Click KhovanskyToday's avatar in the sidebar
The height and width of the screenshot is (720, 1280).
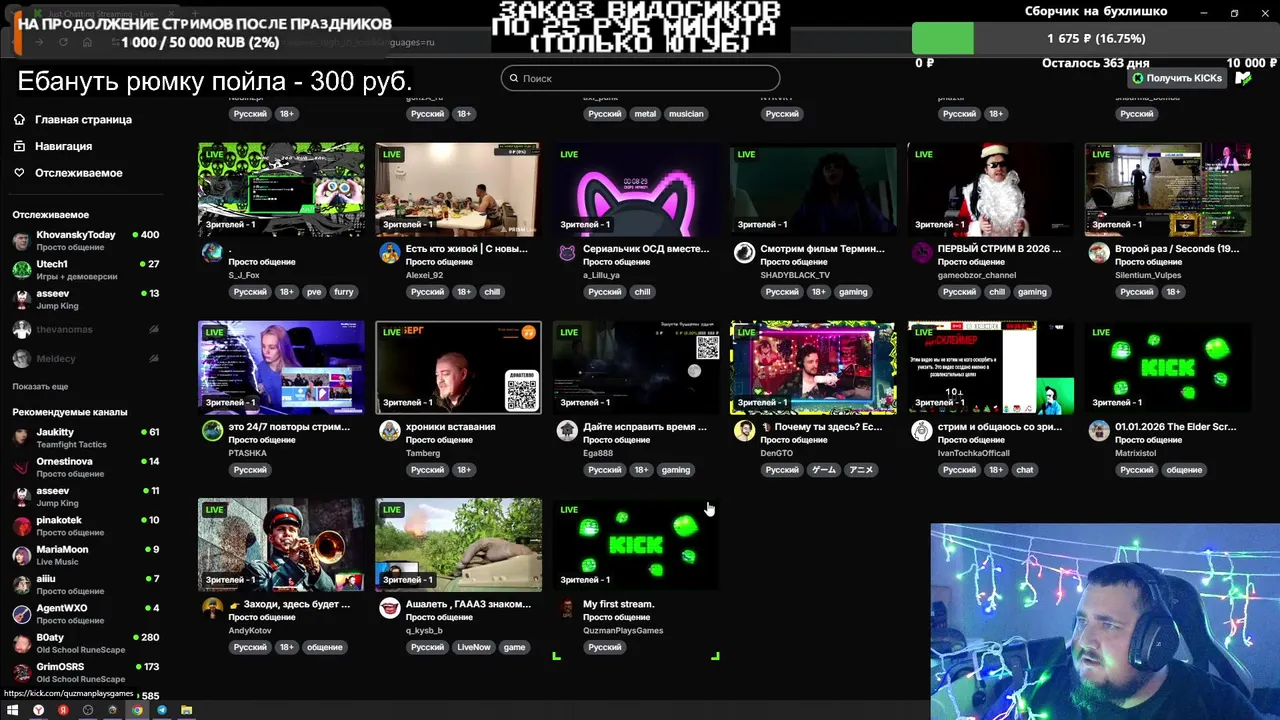(21, 240)
